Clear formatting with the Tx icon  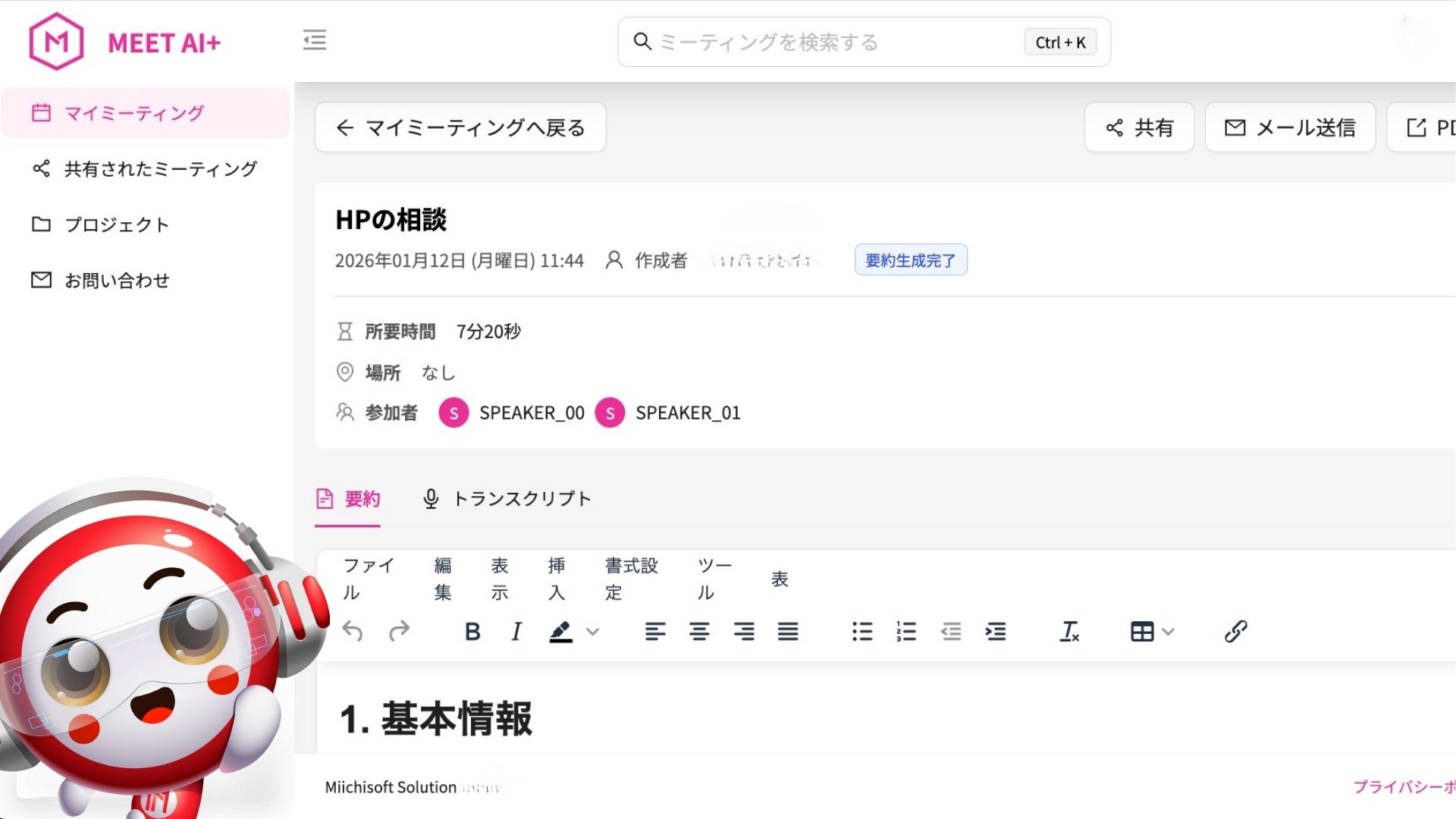[x=1069, y=631]
